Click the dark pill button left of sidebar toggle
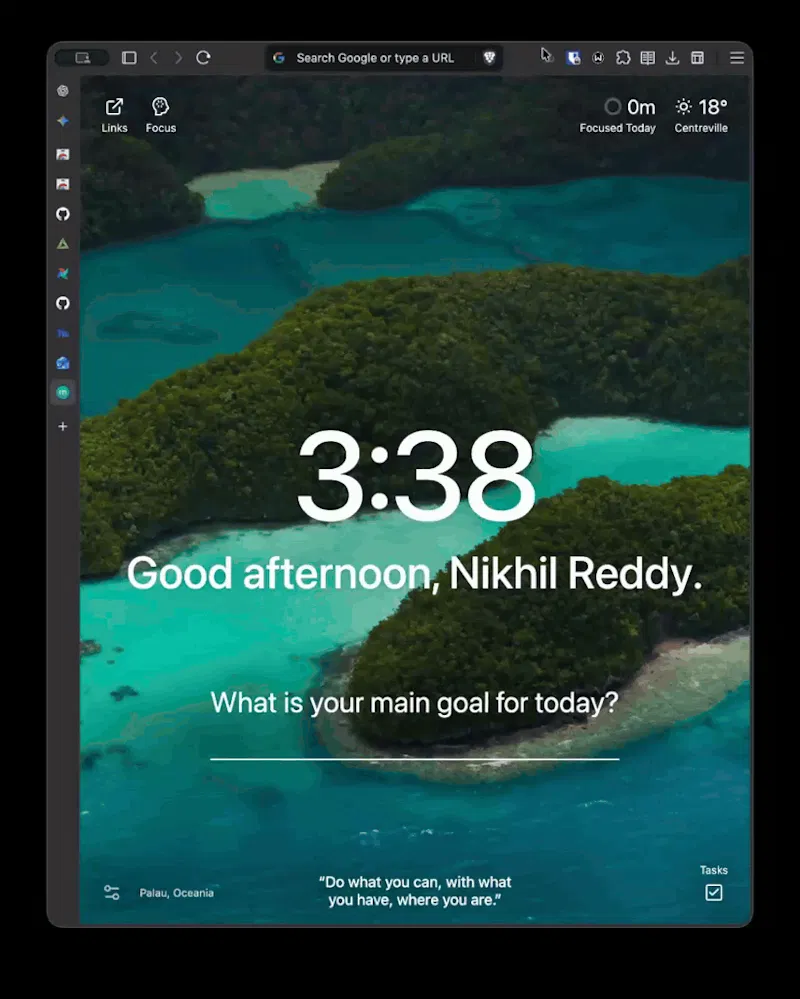This screenshot has height=999, width=800. (82, 58)
